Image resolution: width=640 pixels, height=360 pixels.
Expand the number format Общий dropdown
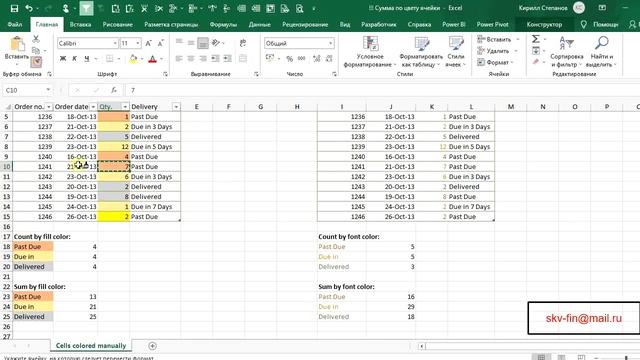330,43
